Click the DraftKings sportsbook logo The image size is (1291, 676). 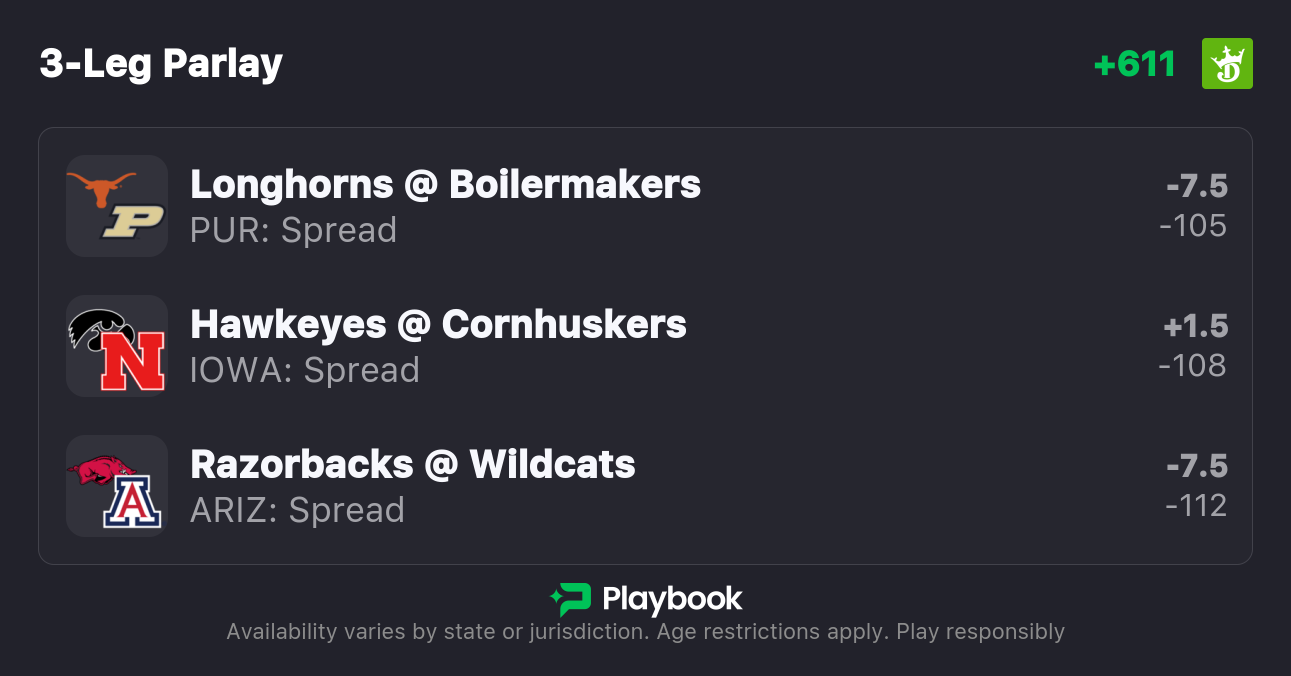[x=1227, y=64]
